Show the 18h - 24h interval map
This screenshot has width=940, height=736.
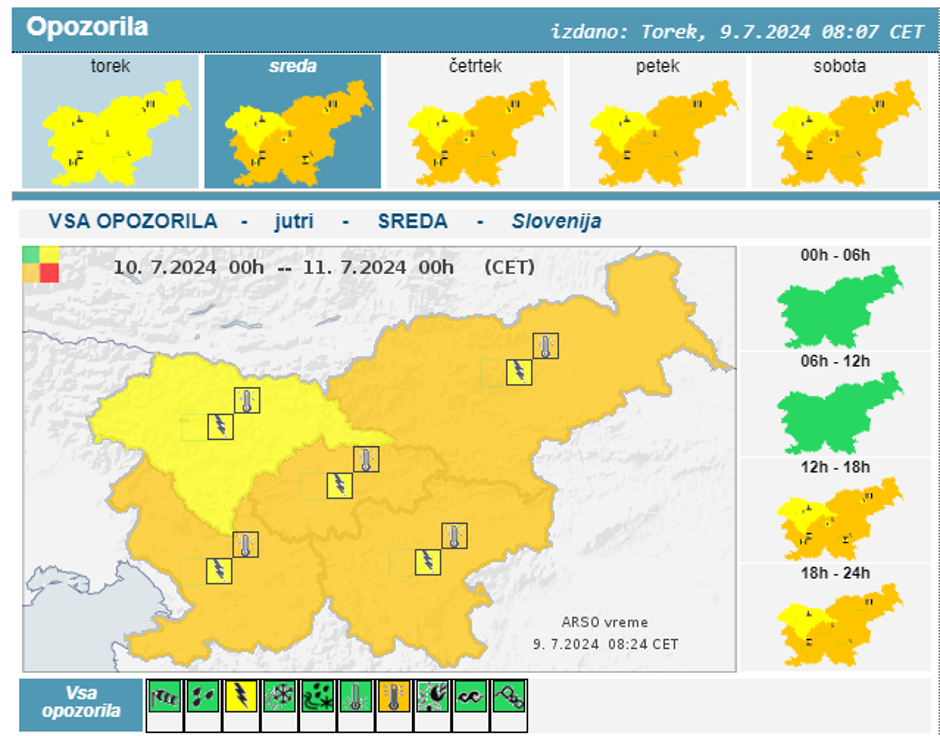pos(836,616)
